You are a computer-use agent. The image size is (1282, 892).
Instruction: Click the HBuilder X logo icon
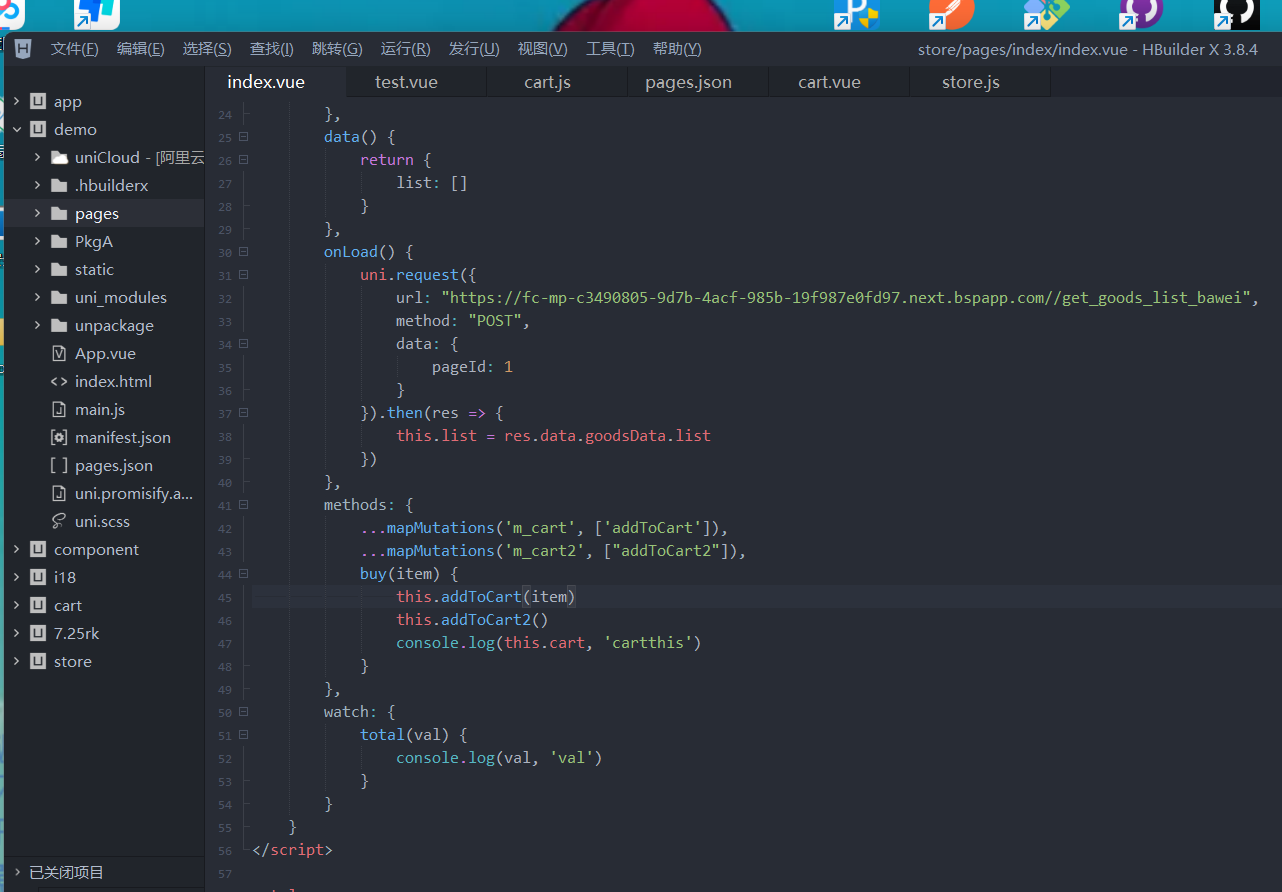24,49
